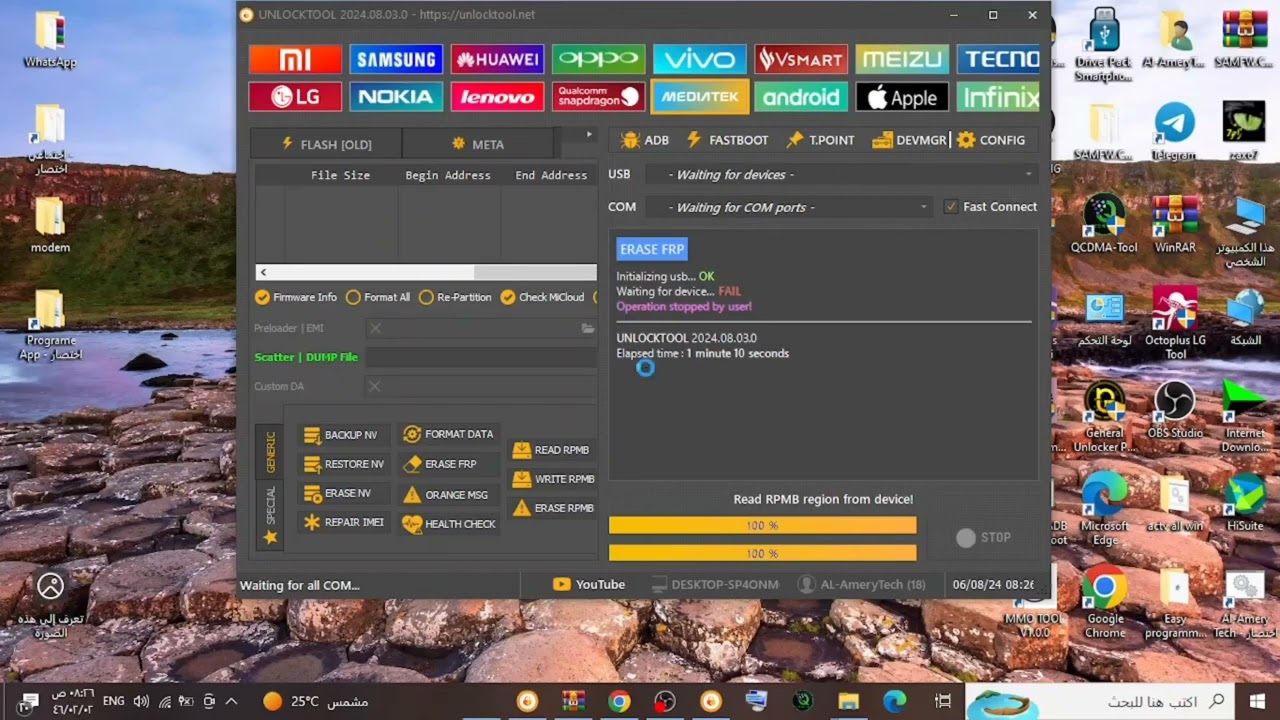This screenshot has height=720, width=1280.
Task: Click the STOP button
Action: point(984,537)
